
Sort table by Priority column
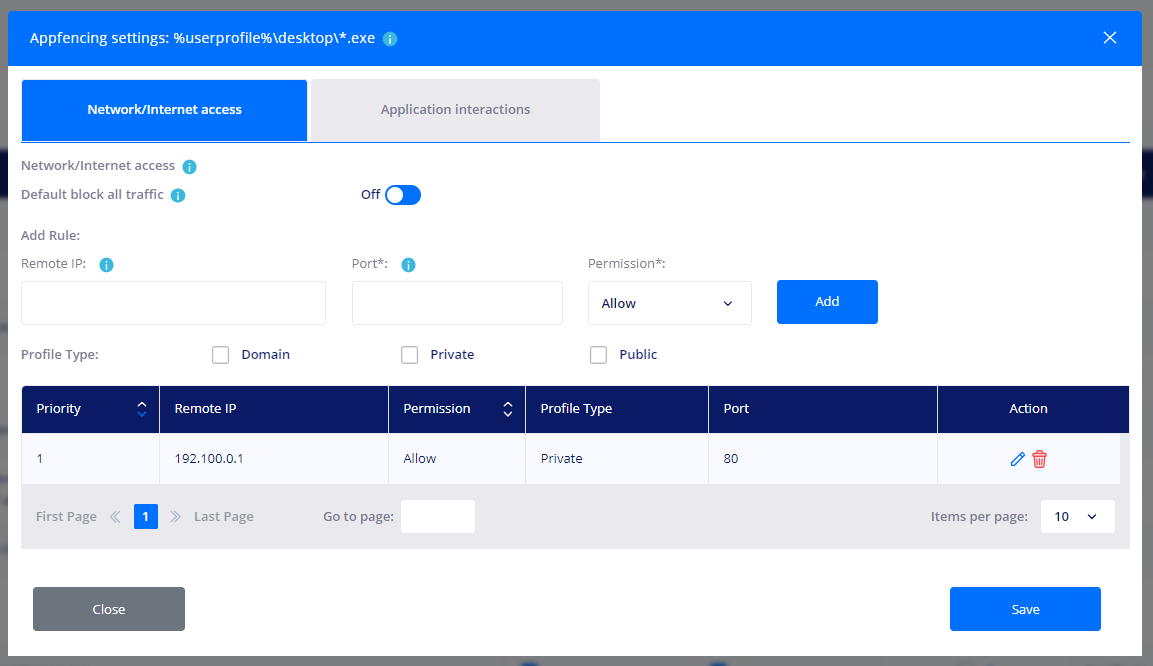tap(141, 409)
